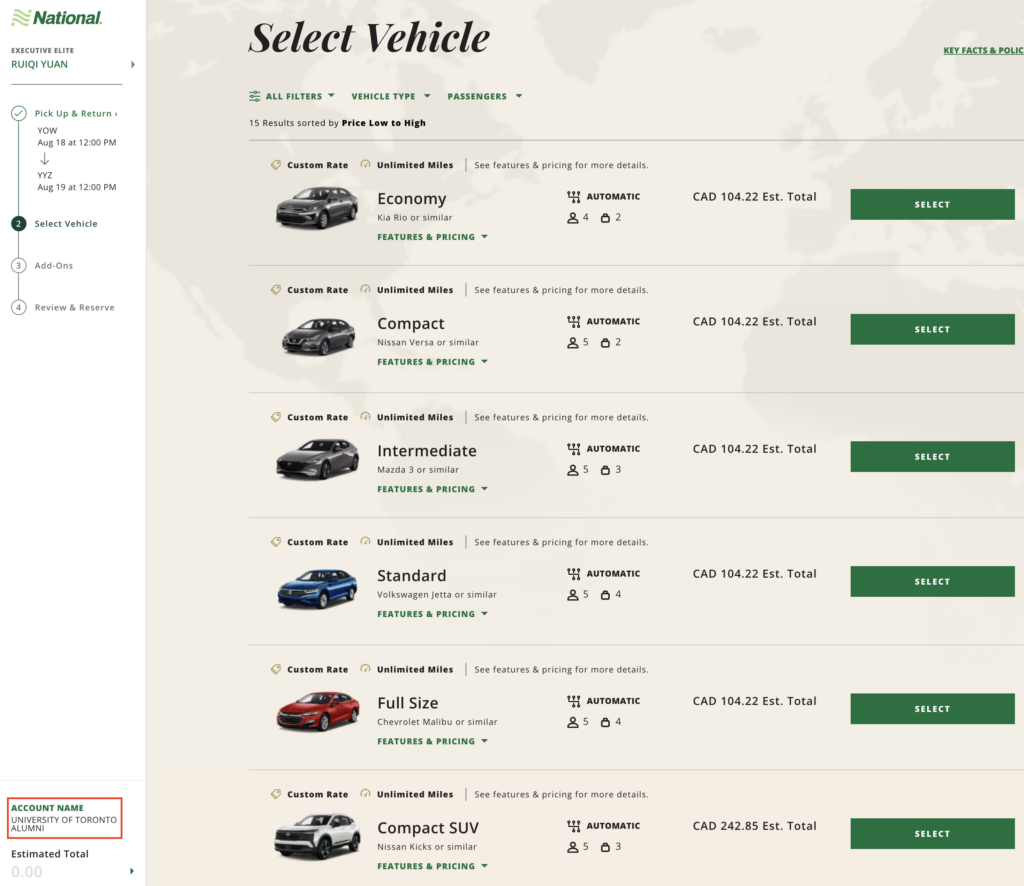
Task: Click the step 4 Review circle
Action: pyautogui.click(x=18, y=307)
